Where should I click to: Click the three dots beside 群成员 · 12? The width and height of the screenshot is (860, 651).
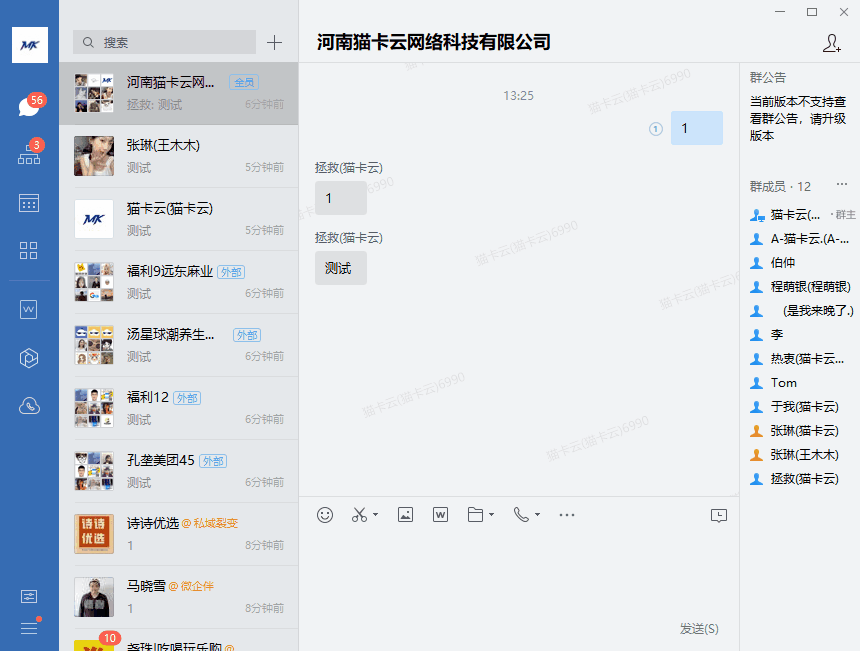point(842,184)
